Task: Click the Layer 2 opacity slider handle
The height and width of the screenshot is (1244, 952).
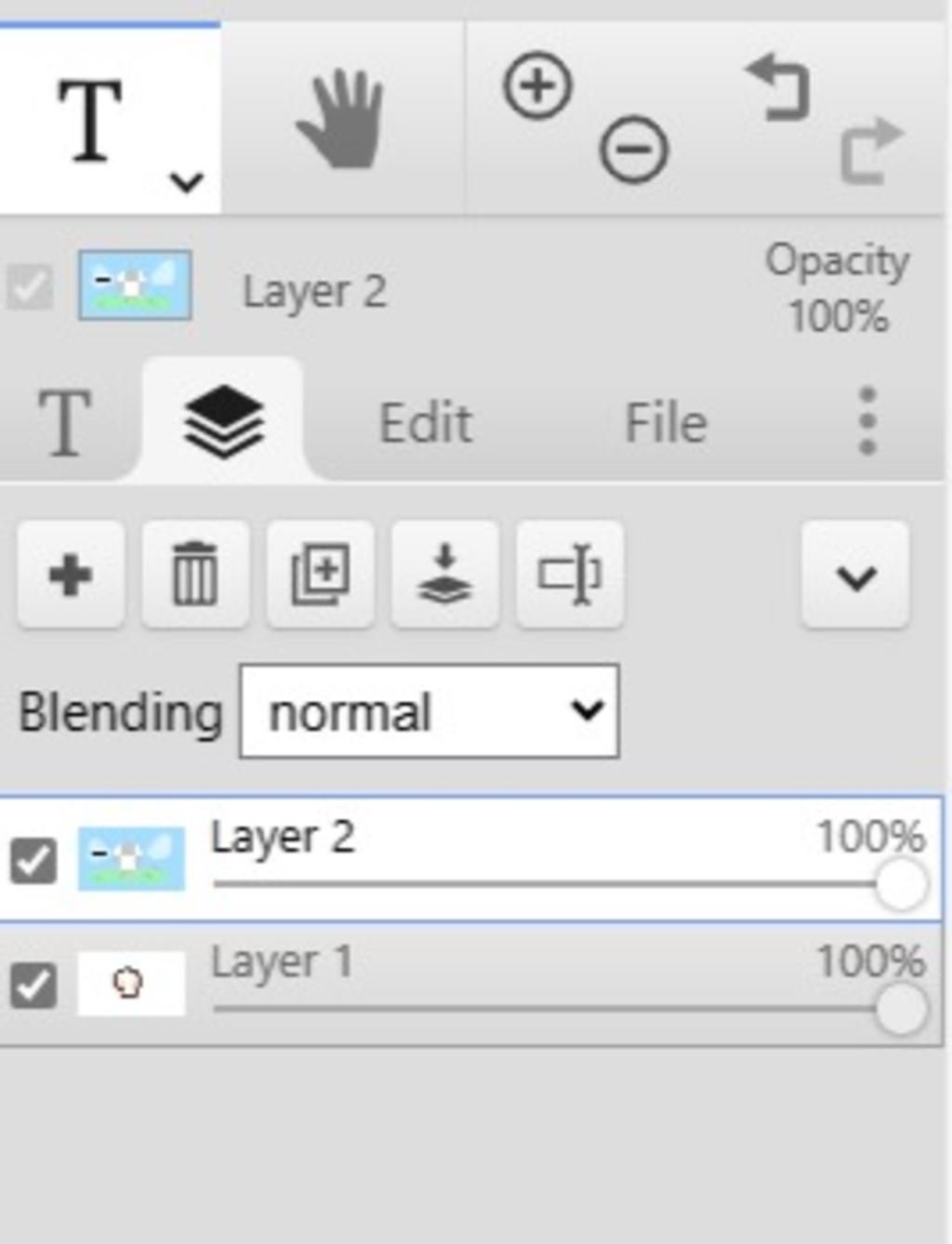Action: [900, 884]
